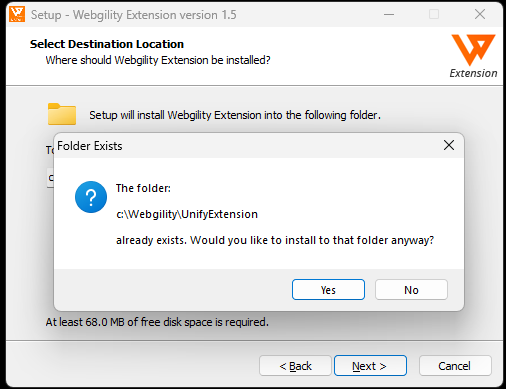Click the blue question mark icon
This screenshot has height=389, width=506.
click(x=91, y=197)
